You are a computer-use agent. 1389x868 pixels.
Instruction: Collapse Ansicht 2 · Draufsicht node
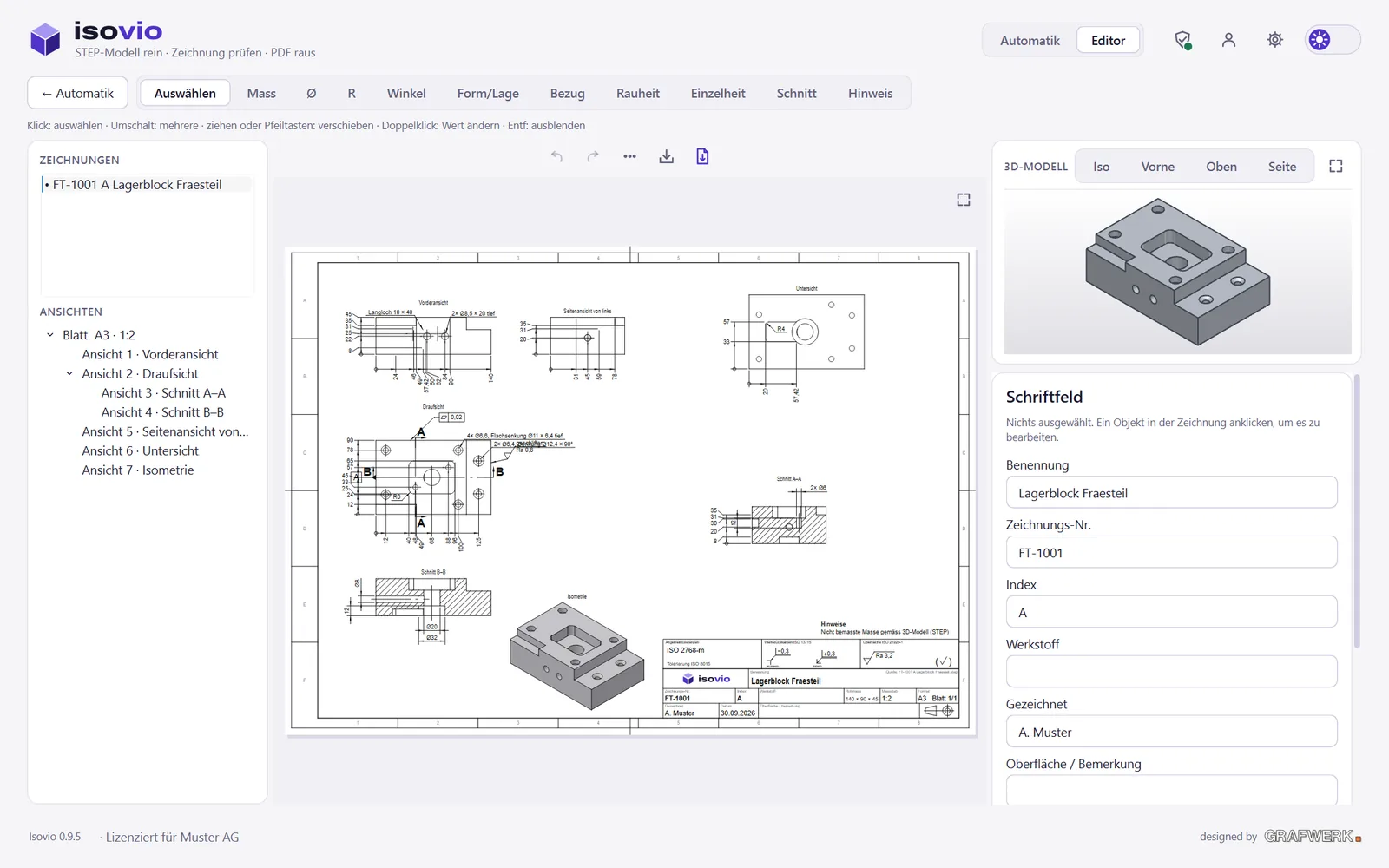click(69, 373)
